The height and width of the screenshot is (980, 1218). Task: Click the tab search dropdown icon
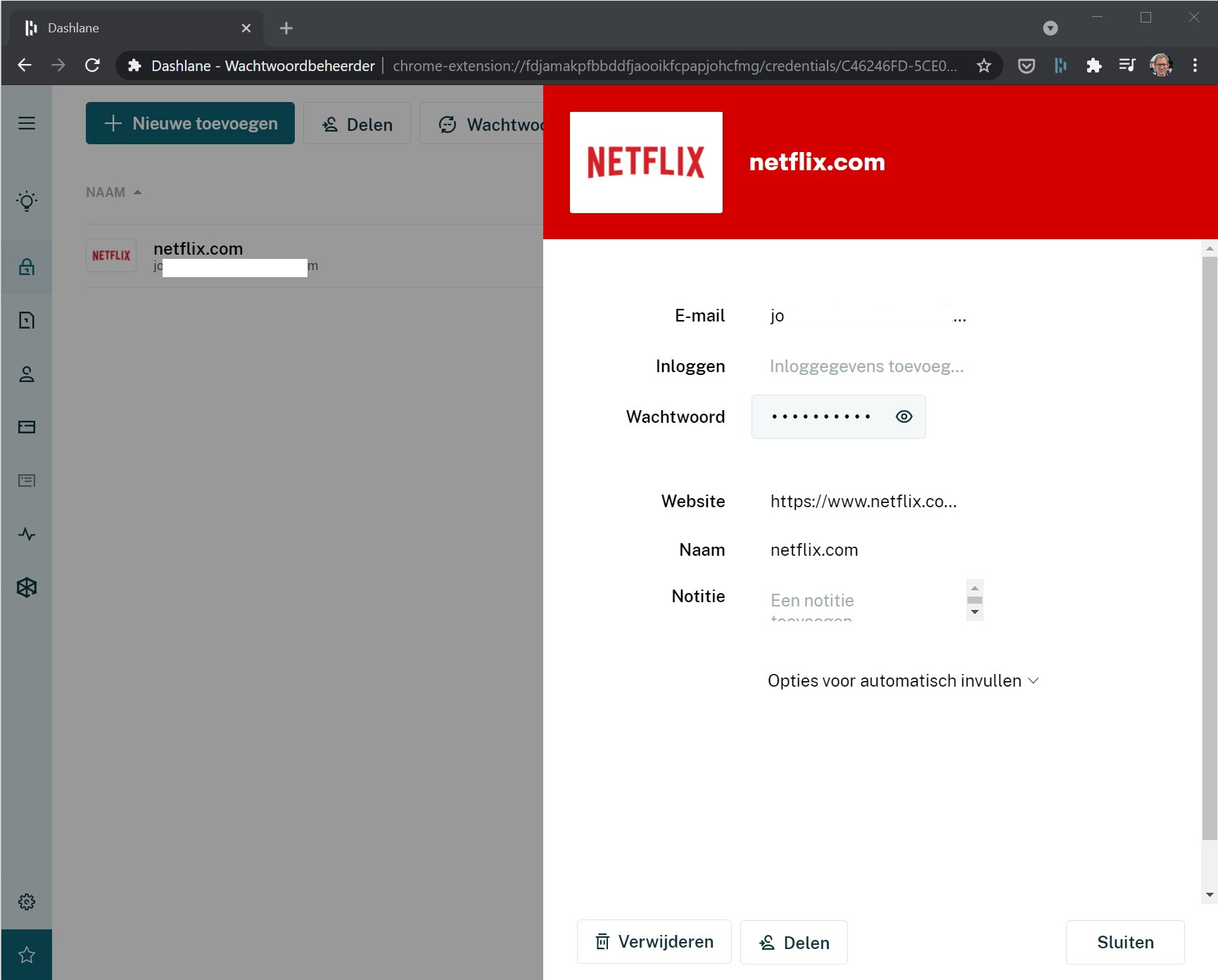[x=1051, y=28]
